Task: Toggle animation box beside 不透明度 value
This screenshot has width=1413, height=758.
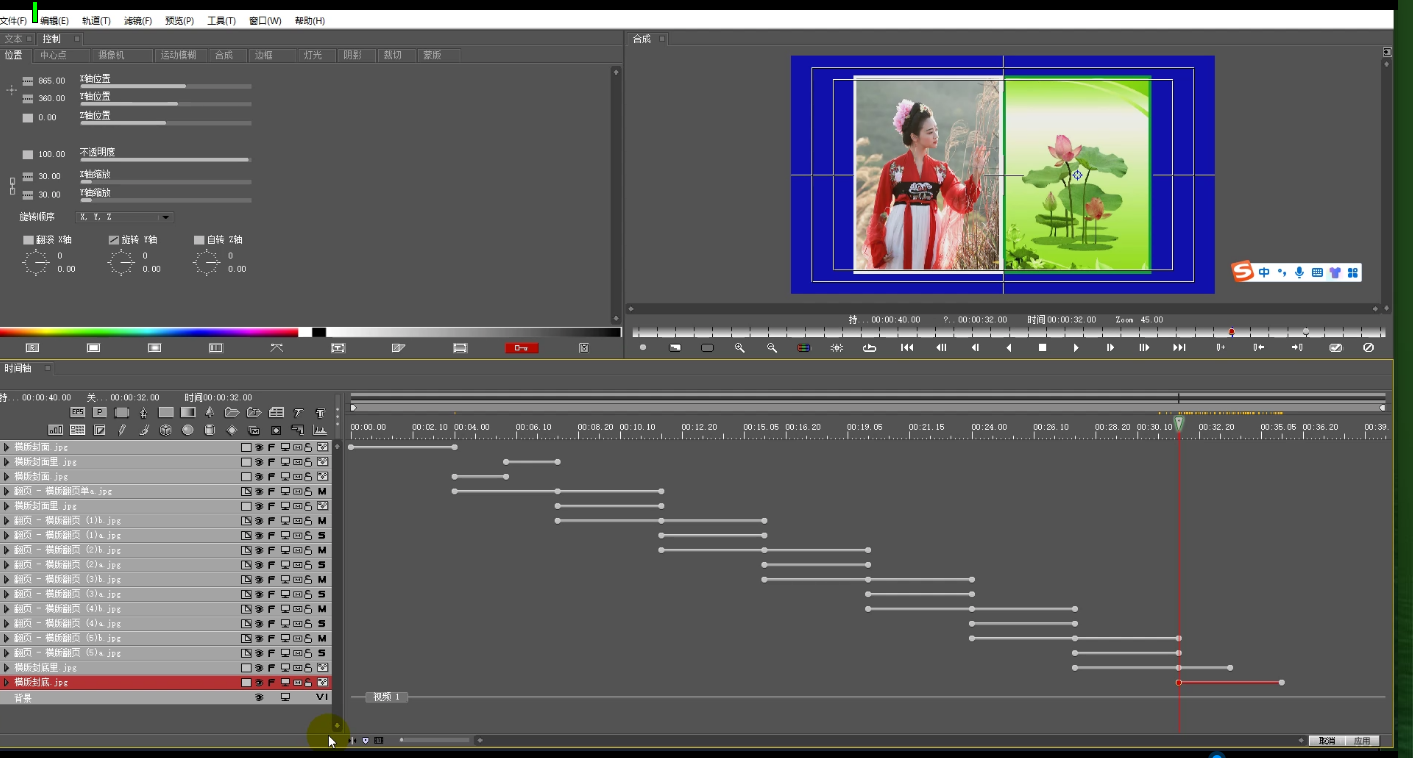Action: coord(28,154)
